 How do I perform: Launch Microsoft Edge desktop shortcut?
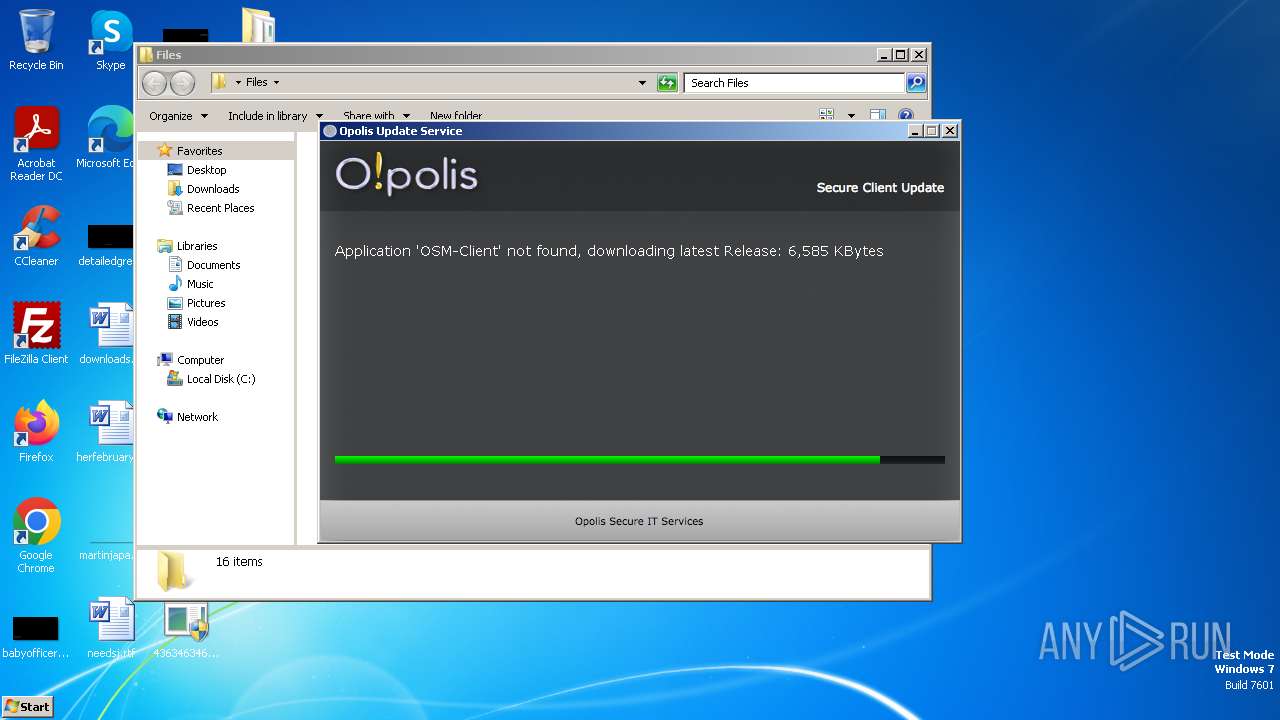pyautogui.click(x=108, y=138)
